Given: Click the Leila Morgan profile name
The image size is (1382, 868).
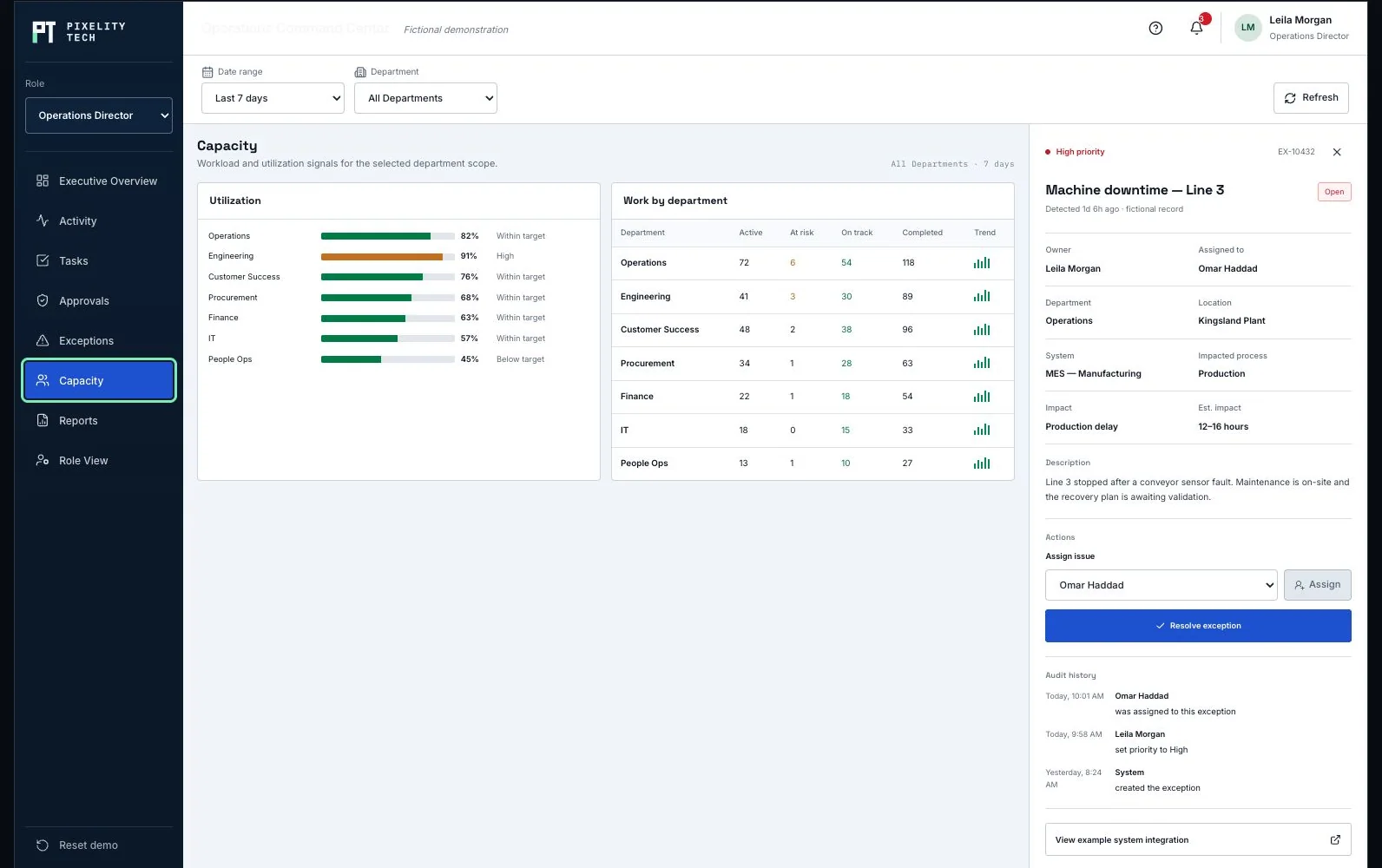Looking at the screenshot, I should click(1300, 20).
